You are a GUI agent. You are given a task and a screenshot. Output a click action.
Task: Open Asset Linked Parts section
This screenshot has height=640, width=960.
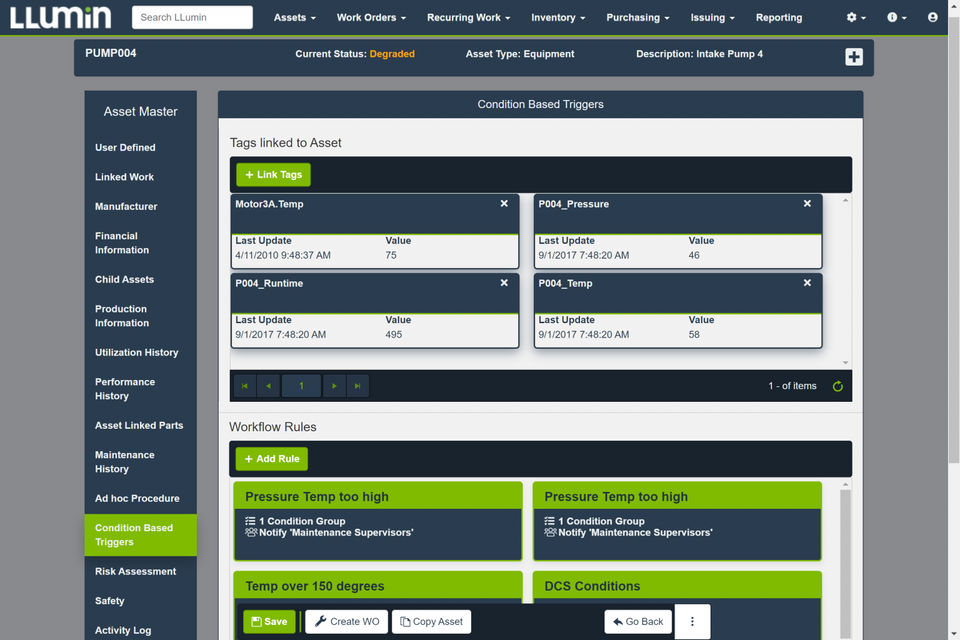pos(140,425)
